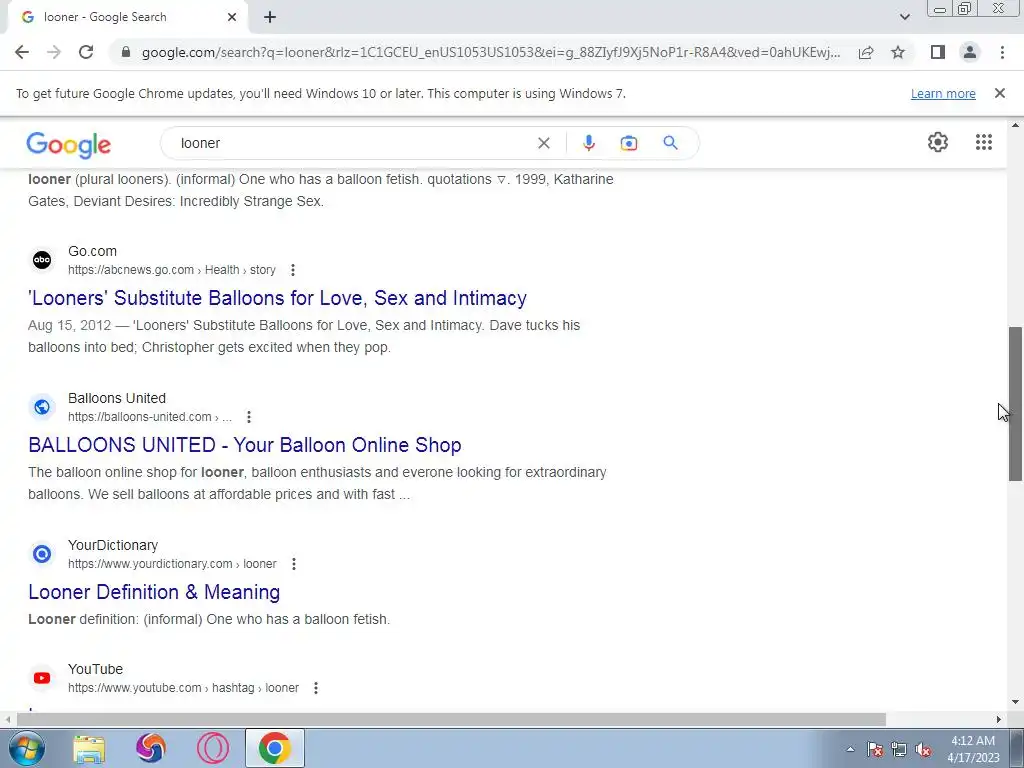Screen dimensions: 1024x768
Task: Open Looner Definition & Meaning result
Action: coord(154,592)
